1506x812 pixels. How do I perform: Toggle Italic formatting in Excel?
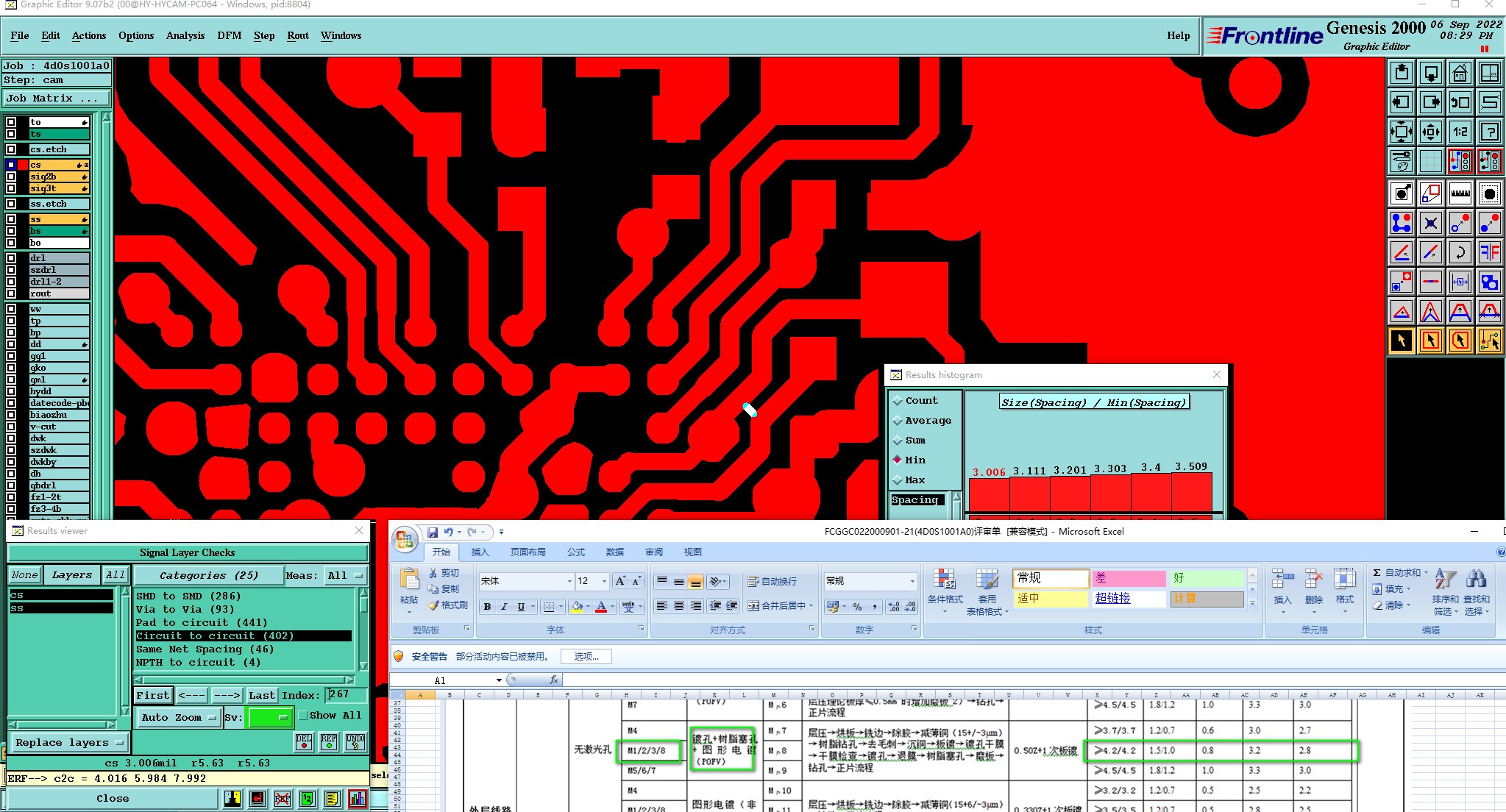(x=504, y=607)
